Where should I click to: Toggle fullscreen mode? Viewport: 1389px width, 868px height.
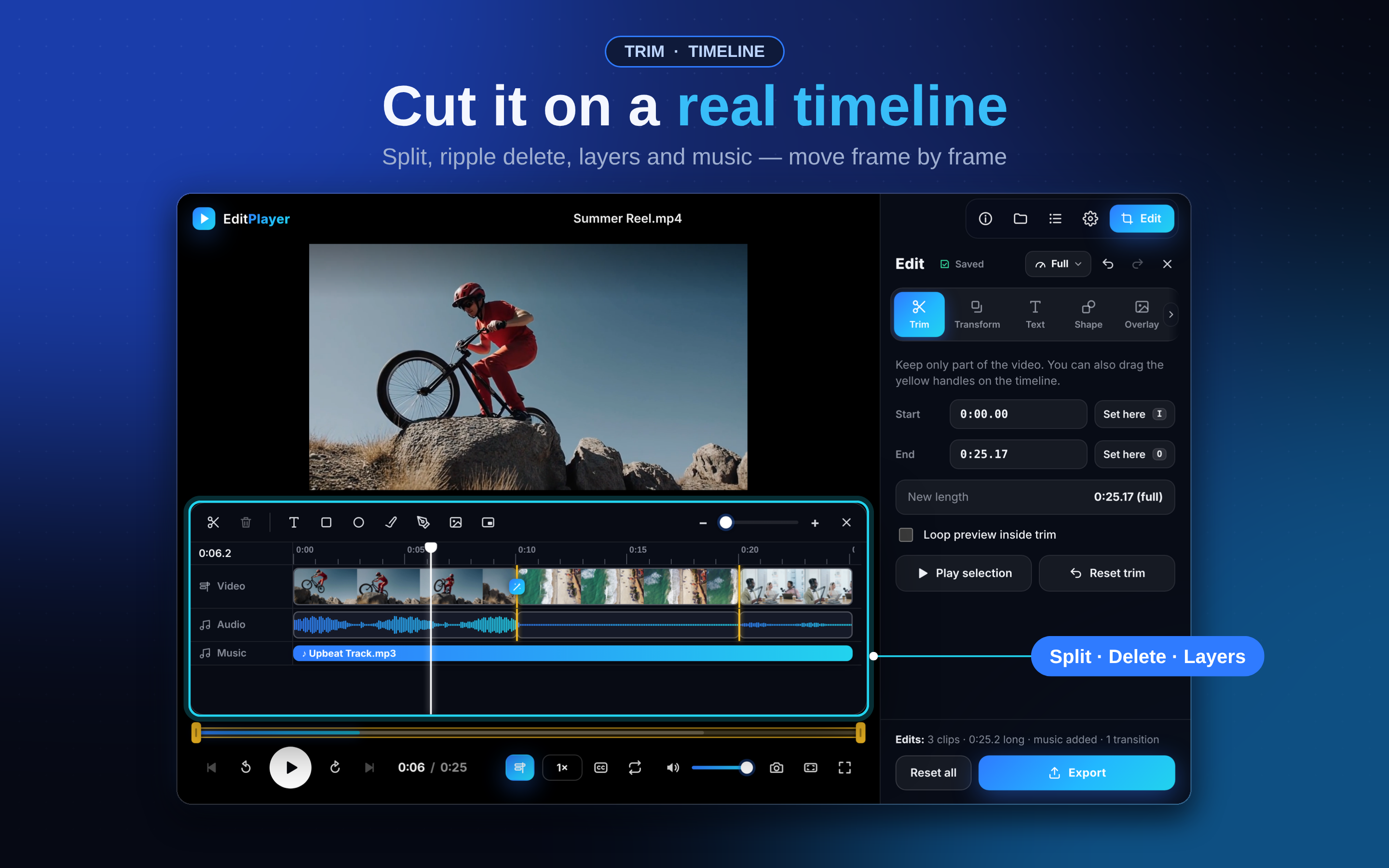[844, 768]
